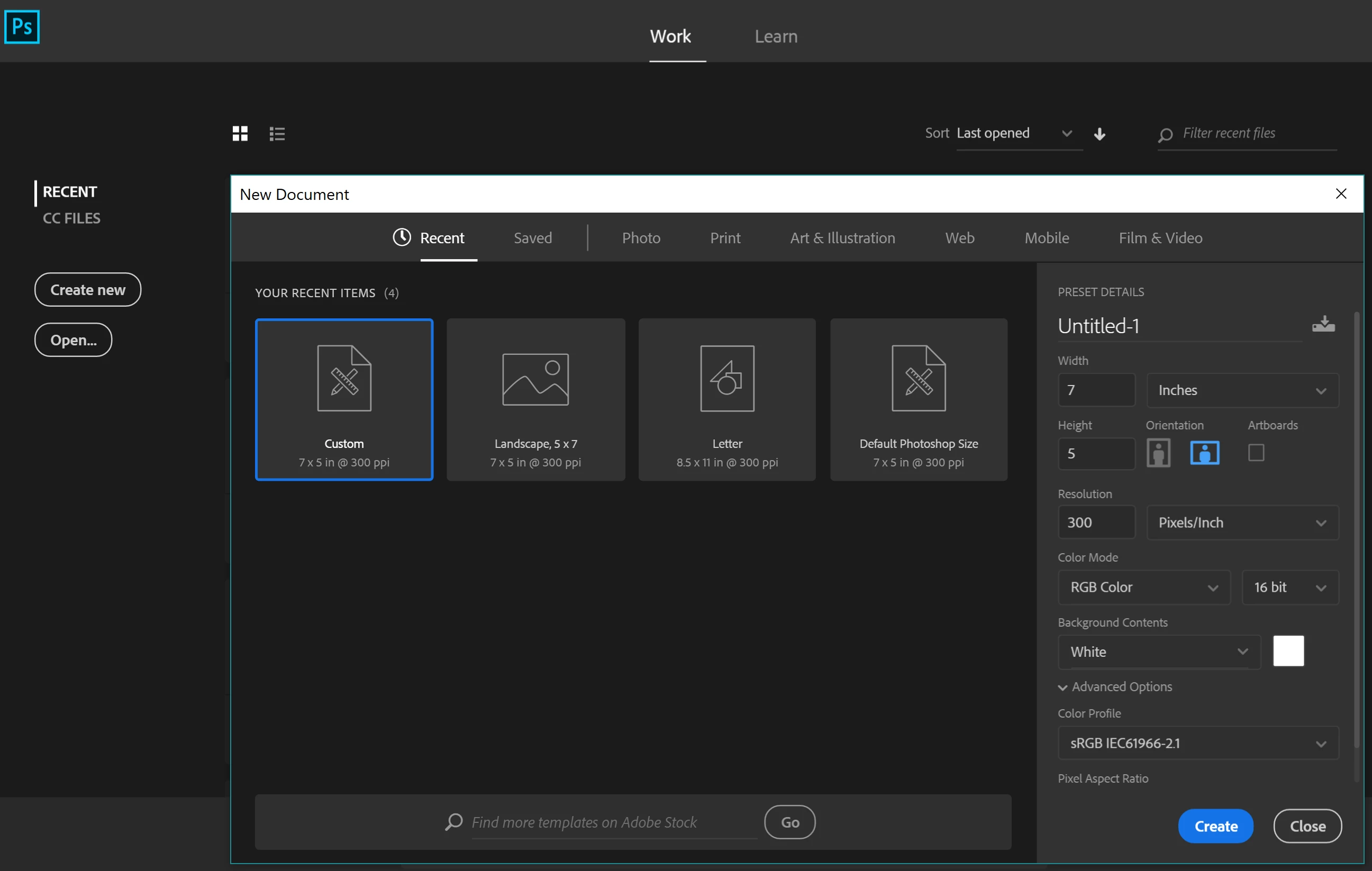Screen dimensions: 1372x871
Task: Click the filter recent files search icon
Action: [x=1165, y=134]
